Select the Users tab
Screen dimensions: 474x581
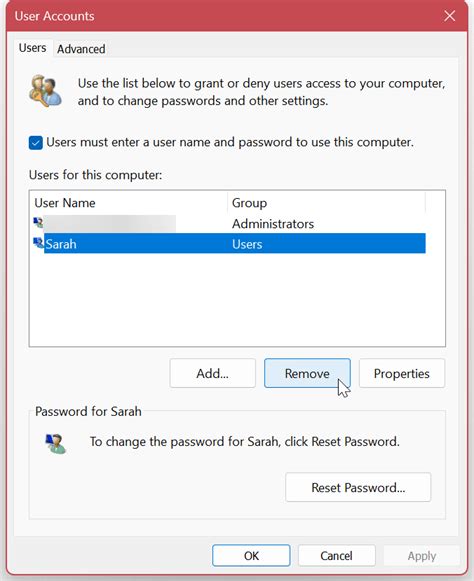coord(33,48)
